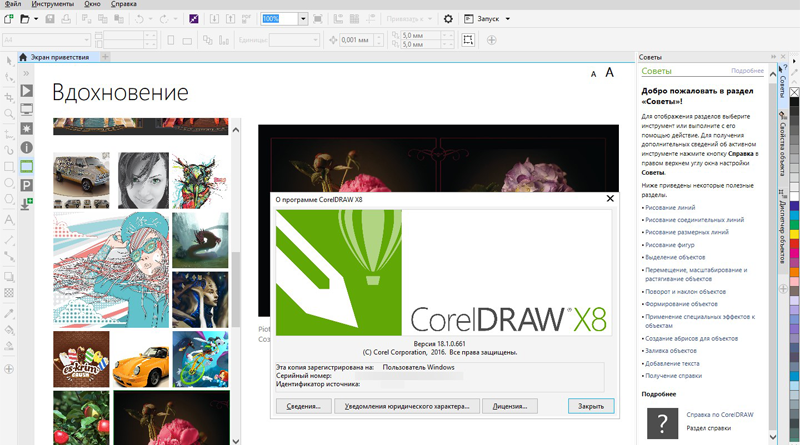
Task: Click gallery scrollbar up arrow
Action: pos(236,130)
